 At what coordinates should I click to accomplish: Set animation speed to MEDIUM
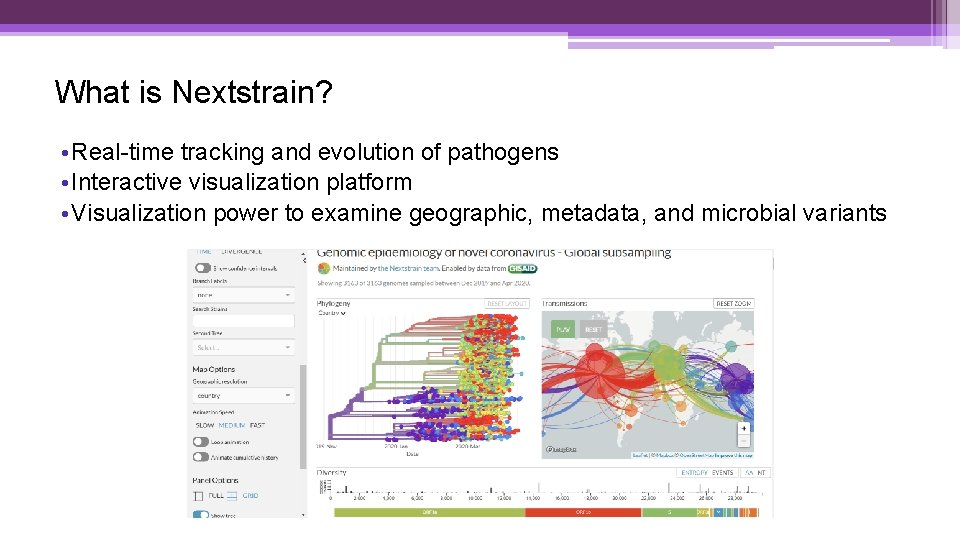tap(231, 425)
